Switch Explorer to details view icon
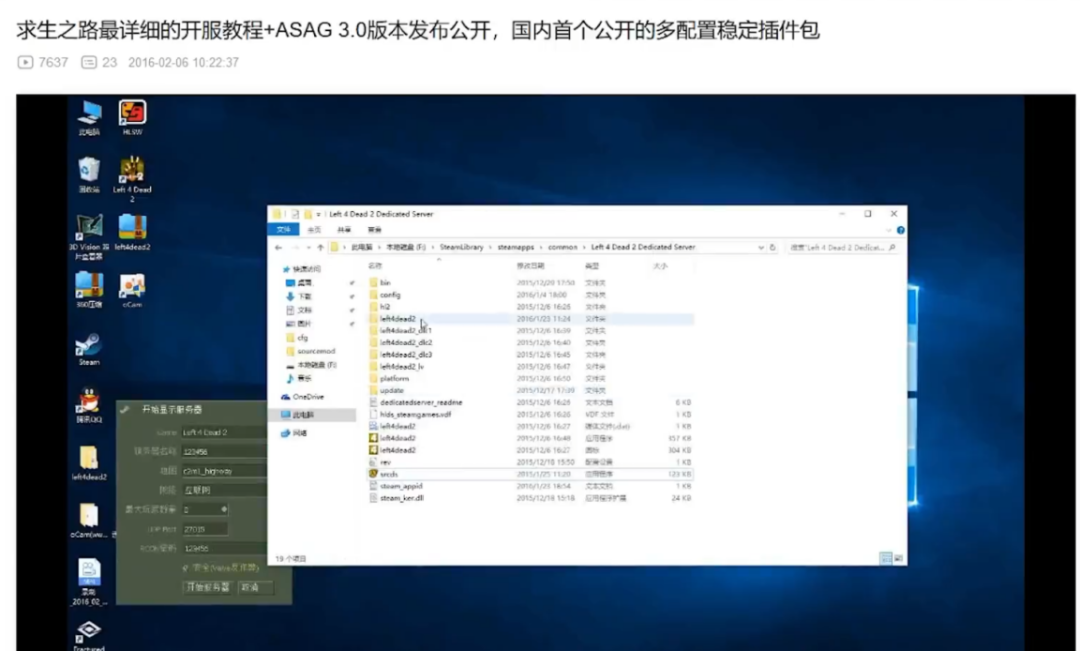The image size is (1080, 651). 886,558
